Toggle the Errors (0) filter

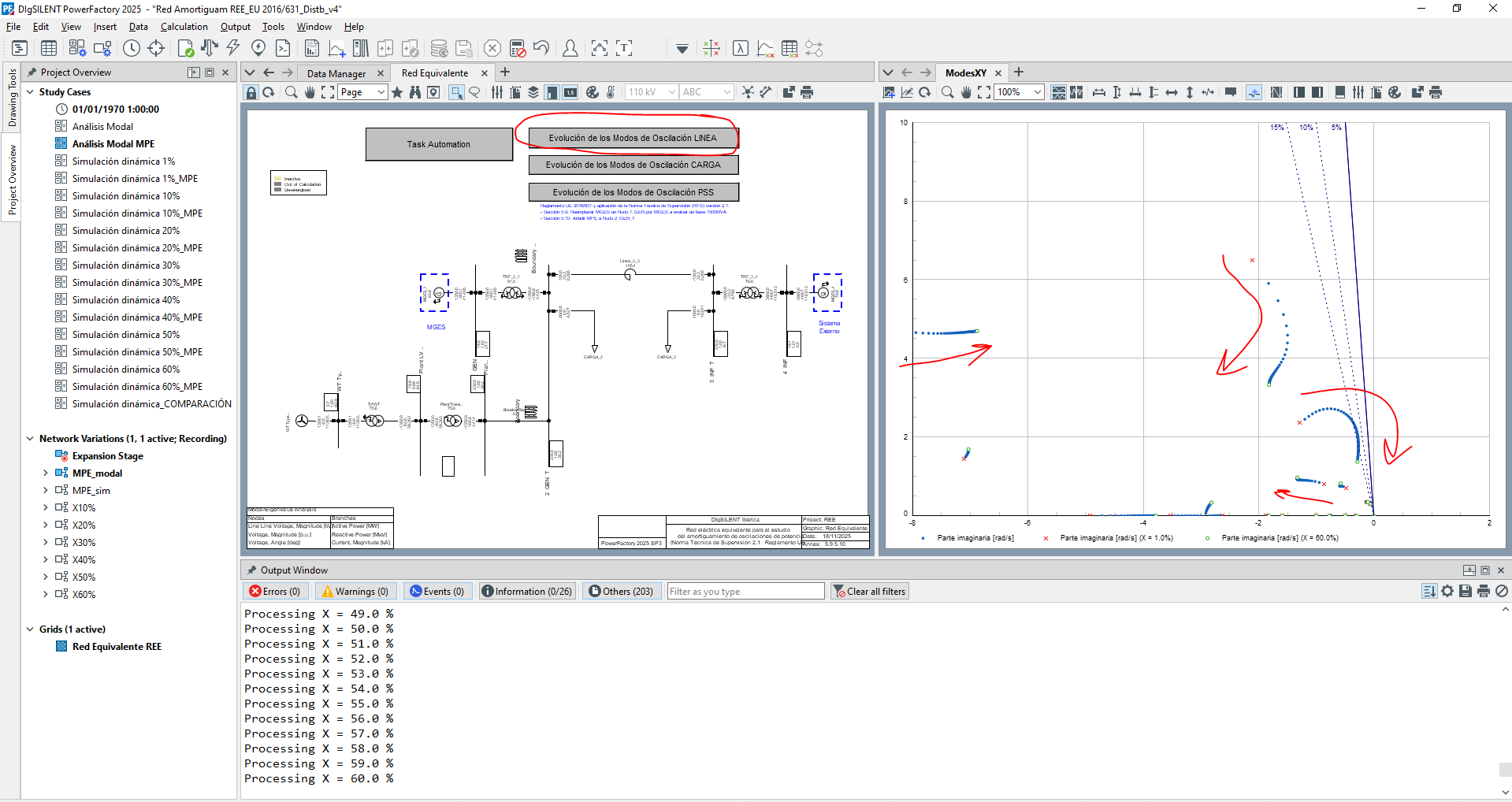(x=275, y=592)
